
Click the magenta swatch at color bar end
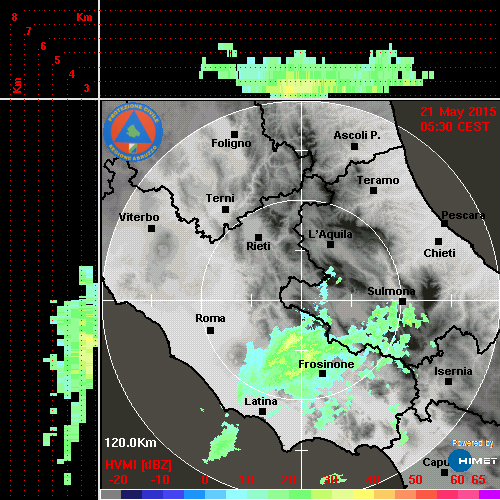tap(489, 494)
